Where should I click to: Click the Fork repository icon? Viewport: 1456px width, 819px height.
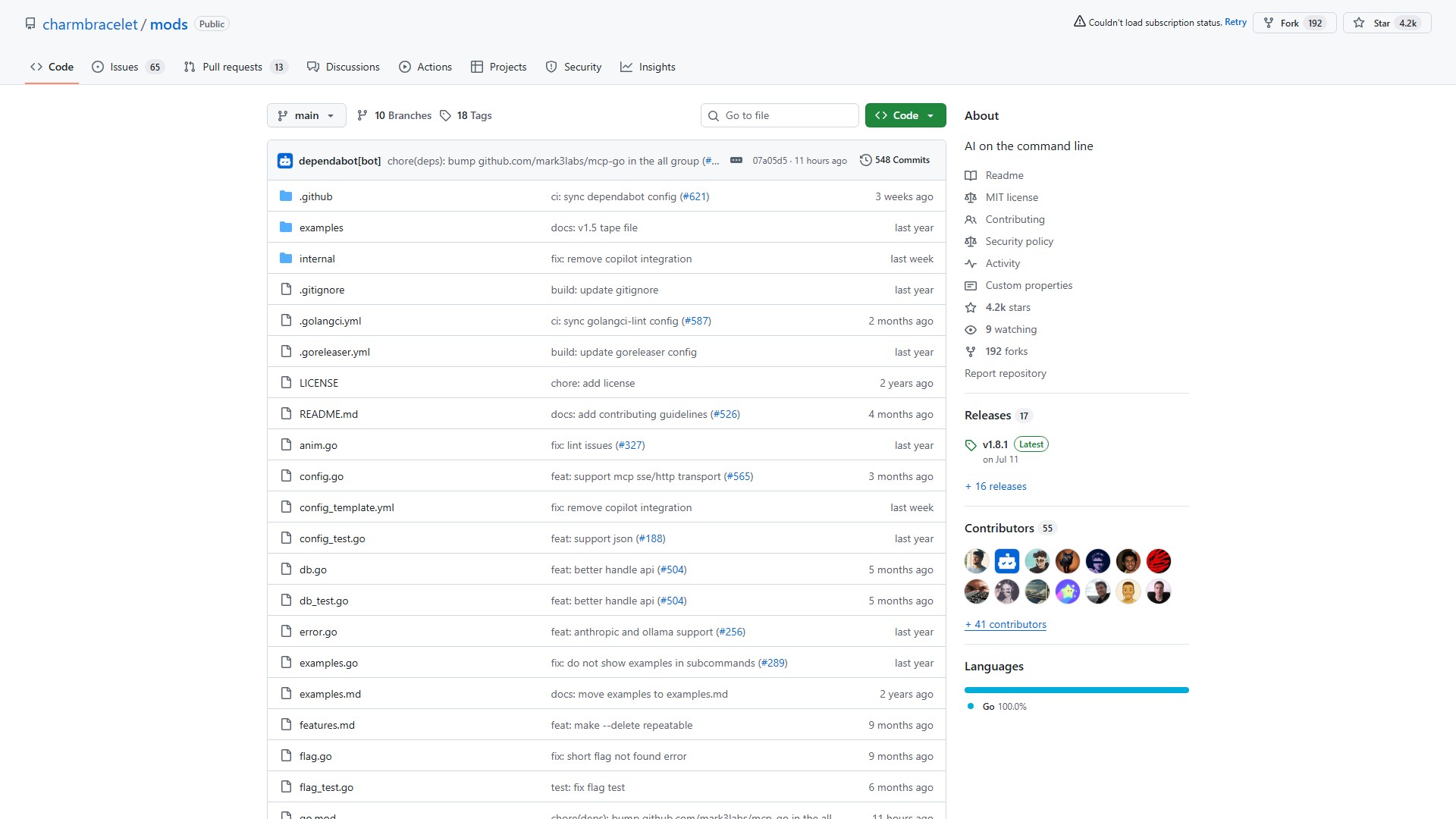coord(1269,23)
